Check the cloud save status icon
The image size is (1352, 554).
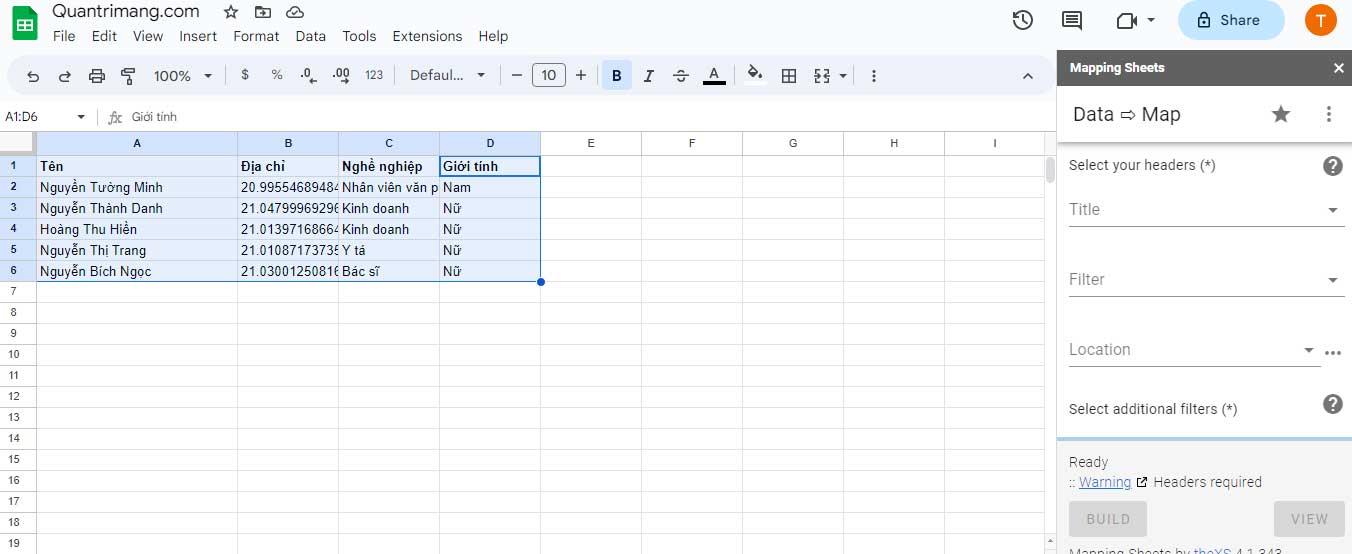295,12
